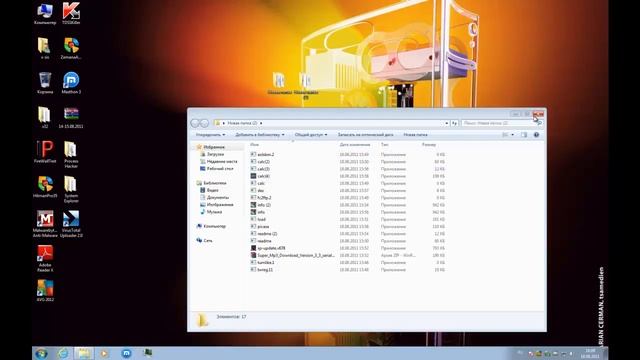The width and height of the screenshot is (640, 360).
Task: Click the Maxthon taskbar icon
Action: [x=126, y=353]
